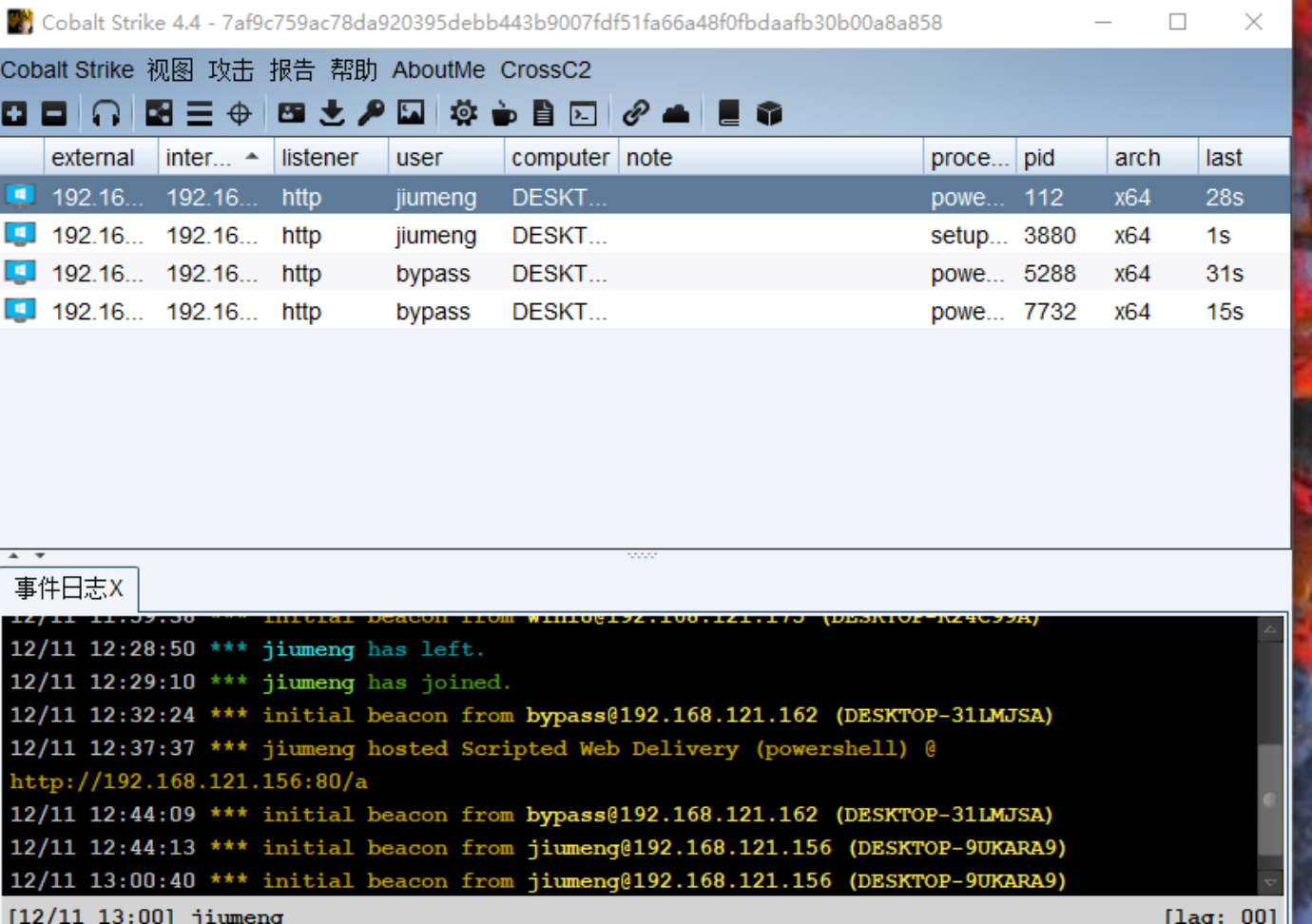Screen dimensions: 1312x924
Task: Manage web server via cloud icon
Action: (676, 114)
